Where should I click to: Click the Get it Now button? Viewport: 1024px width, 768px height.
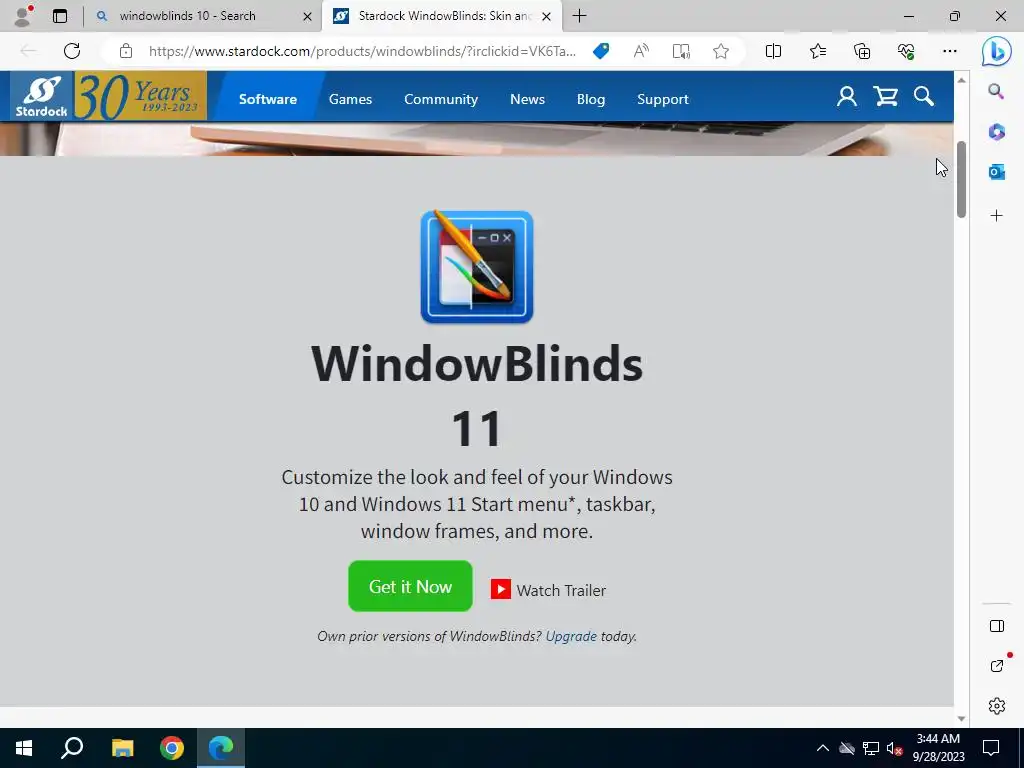[x=410, y=586]
